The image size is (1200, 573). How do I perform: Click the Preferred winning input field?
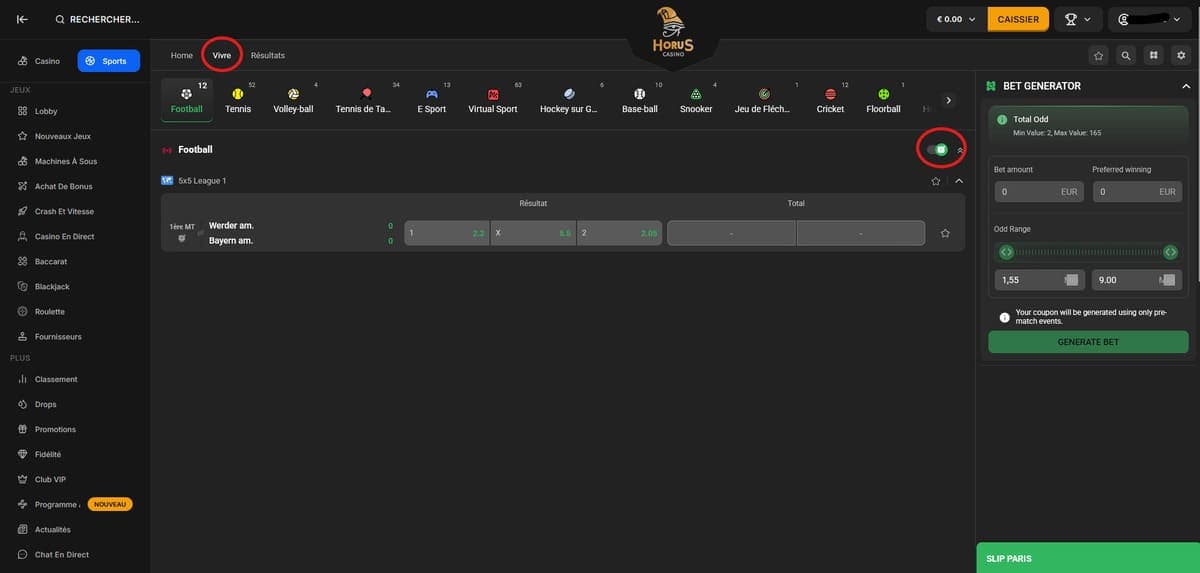pyautogui.click(x=1137, y=191)
